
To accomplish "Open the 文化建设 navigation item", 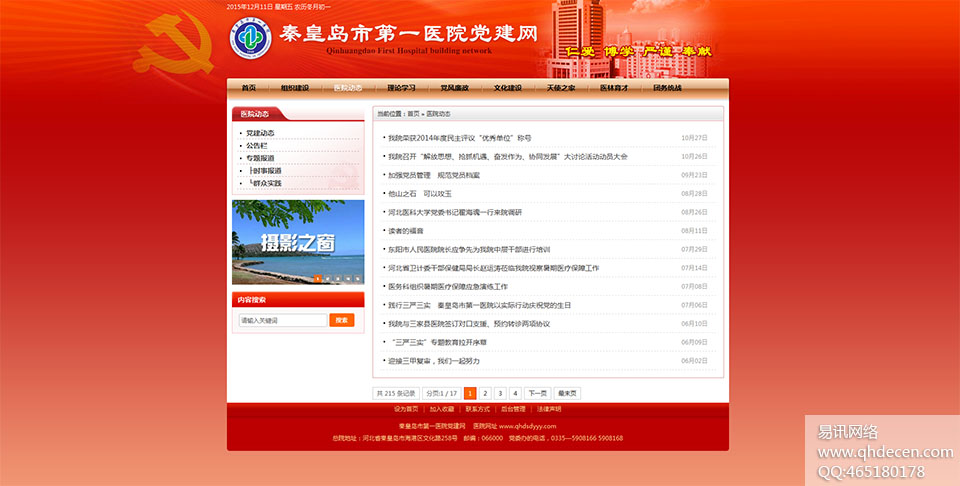I will (x=508, y=88).
